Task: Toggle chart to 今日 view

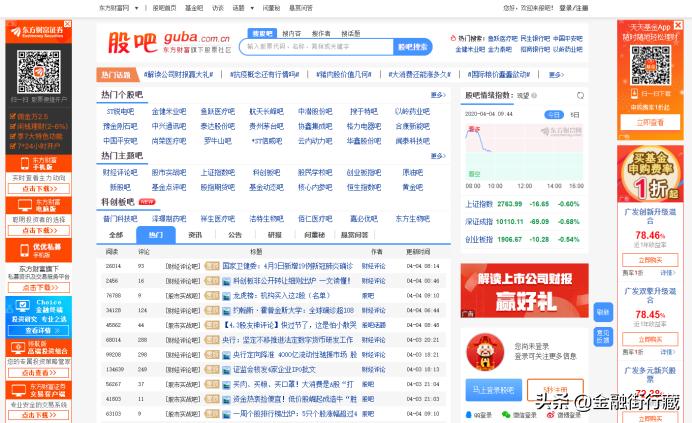Action: [x=554, y=115]
